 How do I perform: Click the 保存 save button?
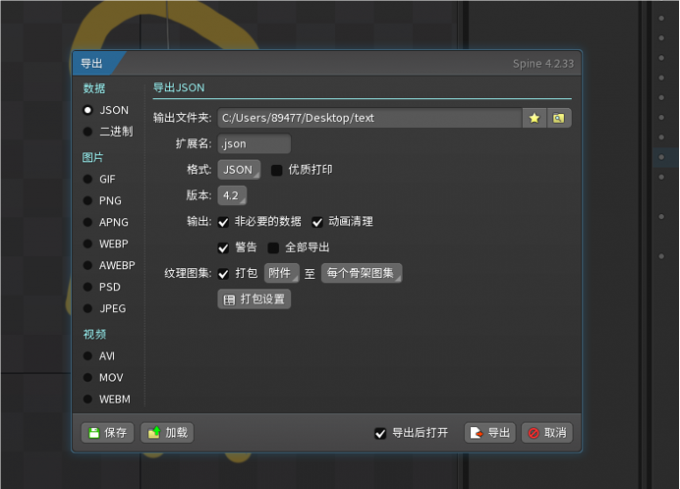[x=108, y=433]
